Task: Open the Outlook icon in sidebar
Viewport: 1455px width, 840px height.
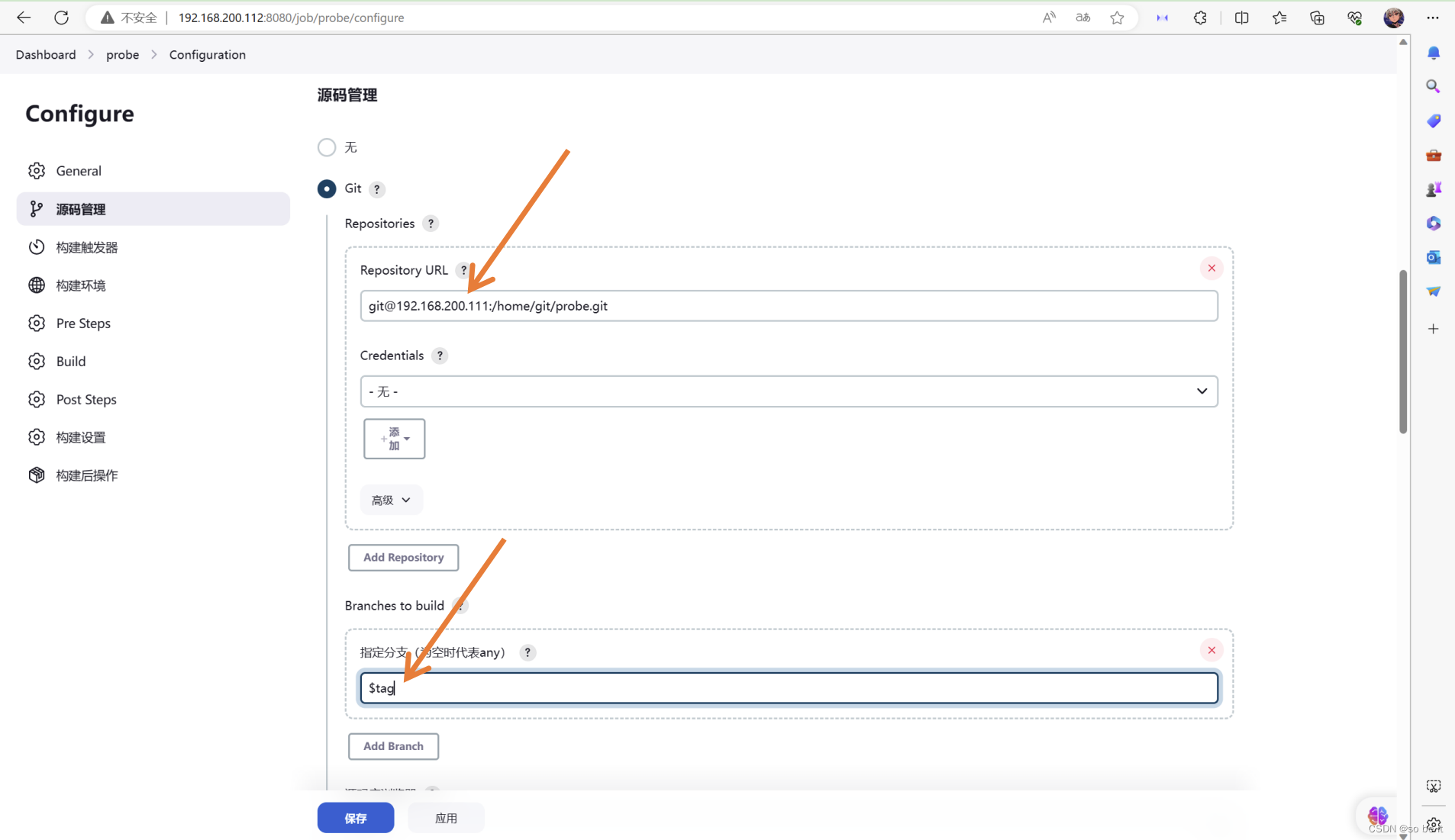Action: coord(1434,257)
